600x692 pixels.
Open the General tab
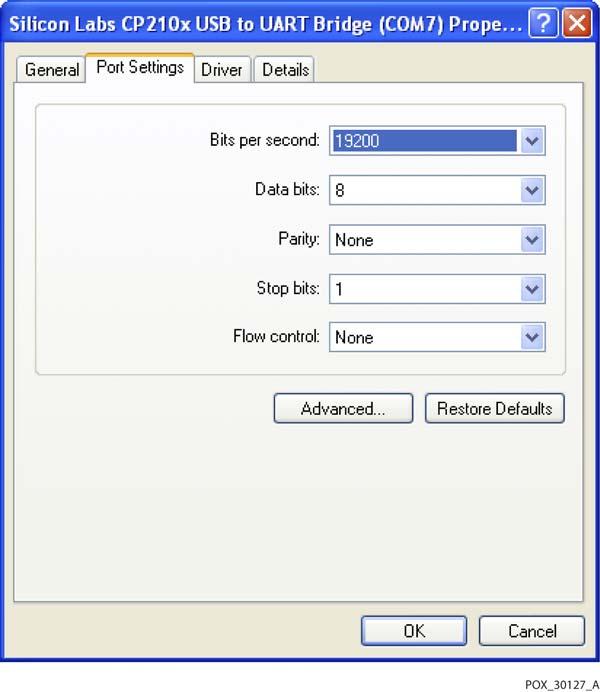[51, 70]
